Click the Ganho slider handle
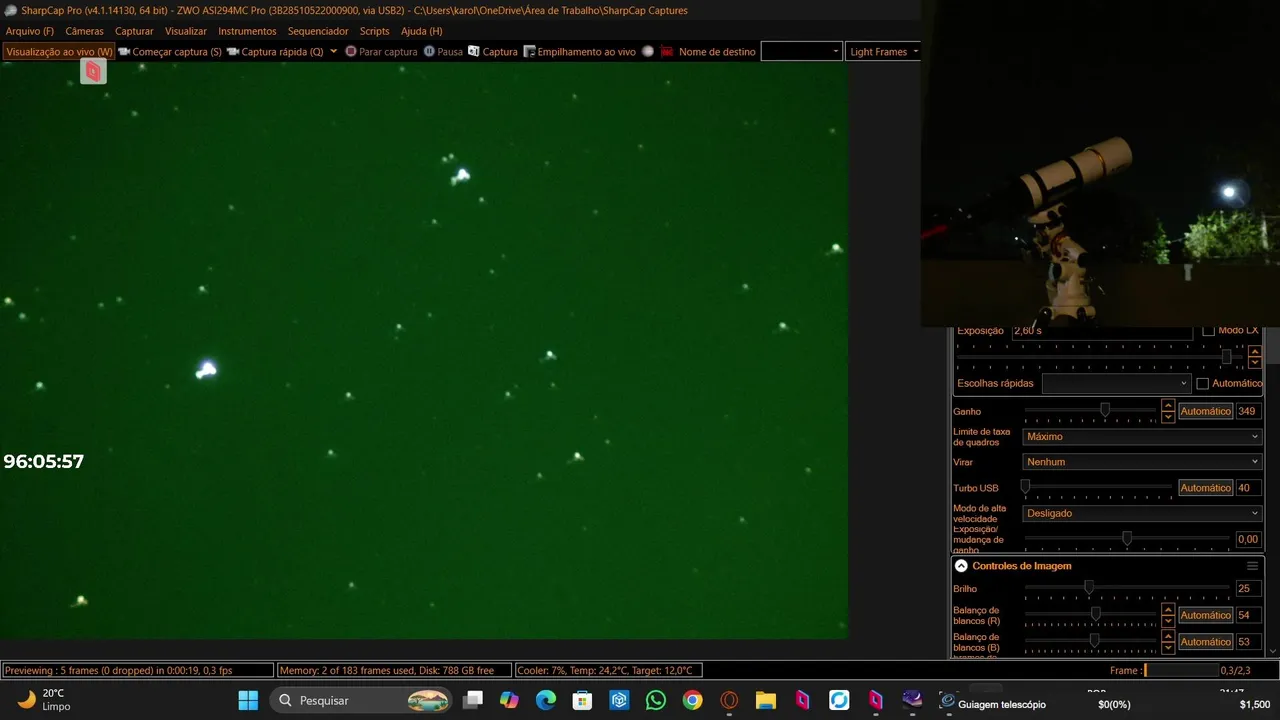Image resolution: width=1280 pixels, height=720 pixels. (1105, 410)
